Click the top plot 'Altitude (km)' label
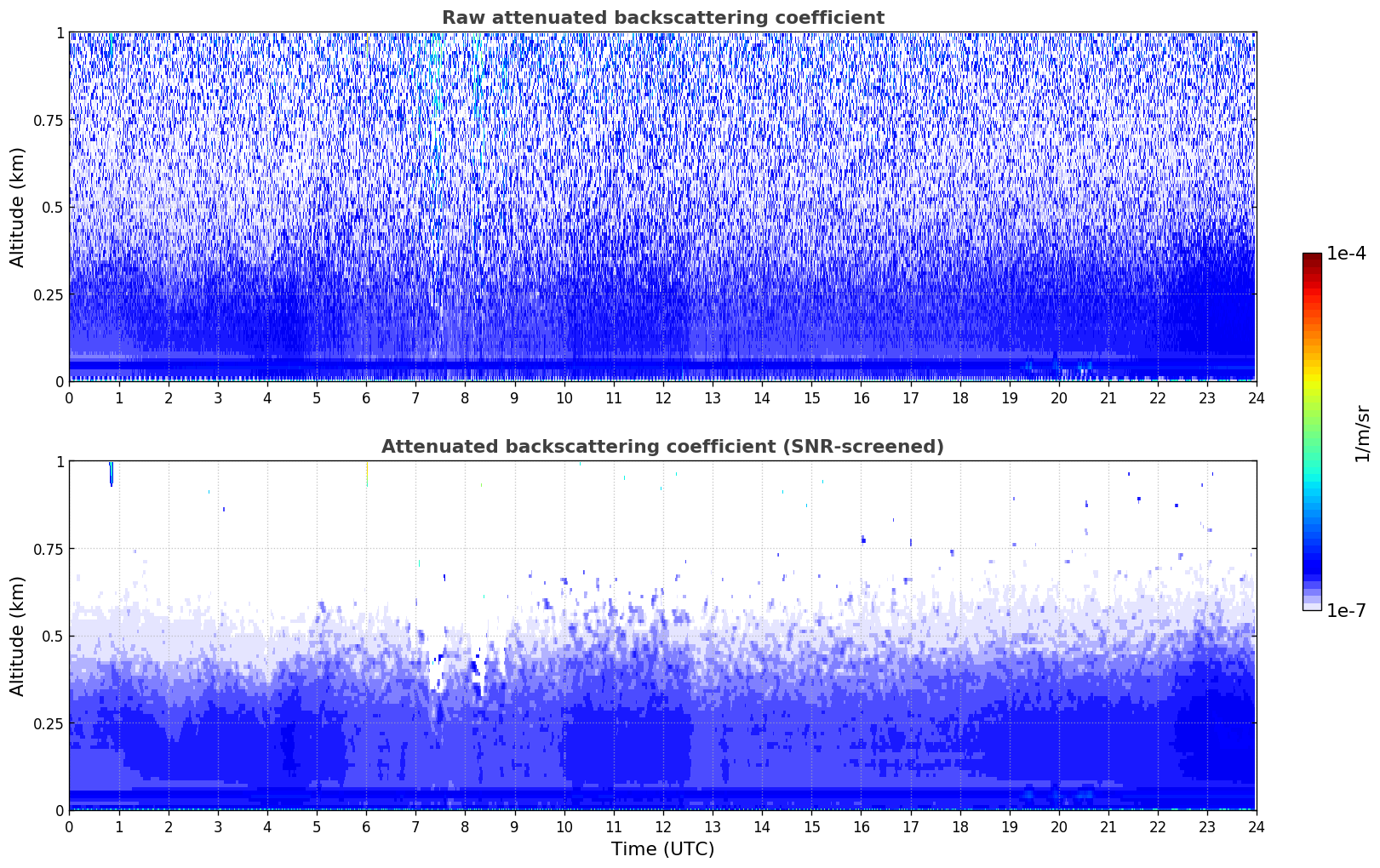 [x=18, y=207]
